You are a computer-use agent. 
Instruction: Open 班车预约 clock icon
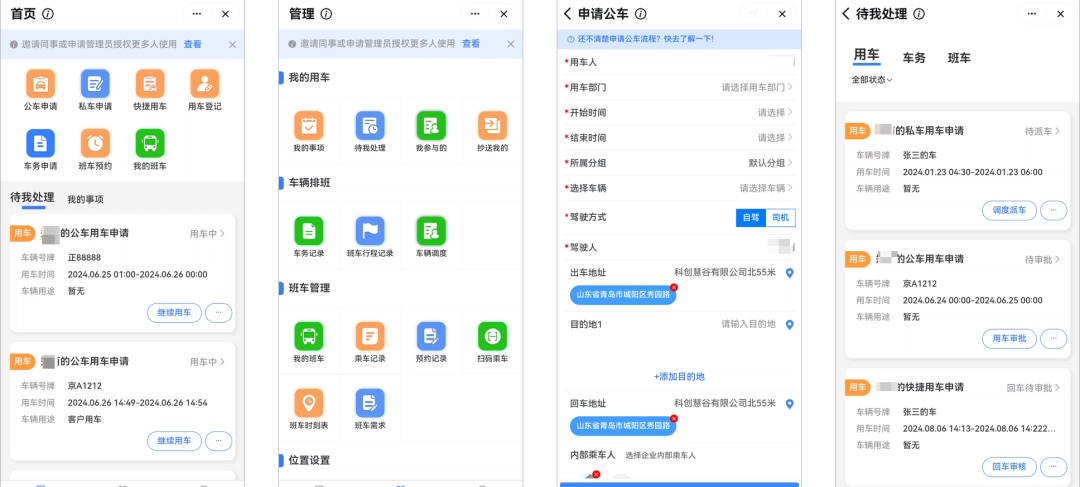click(95, 143)
